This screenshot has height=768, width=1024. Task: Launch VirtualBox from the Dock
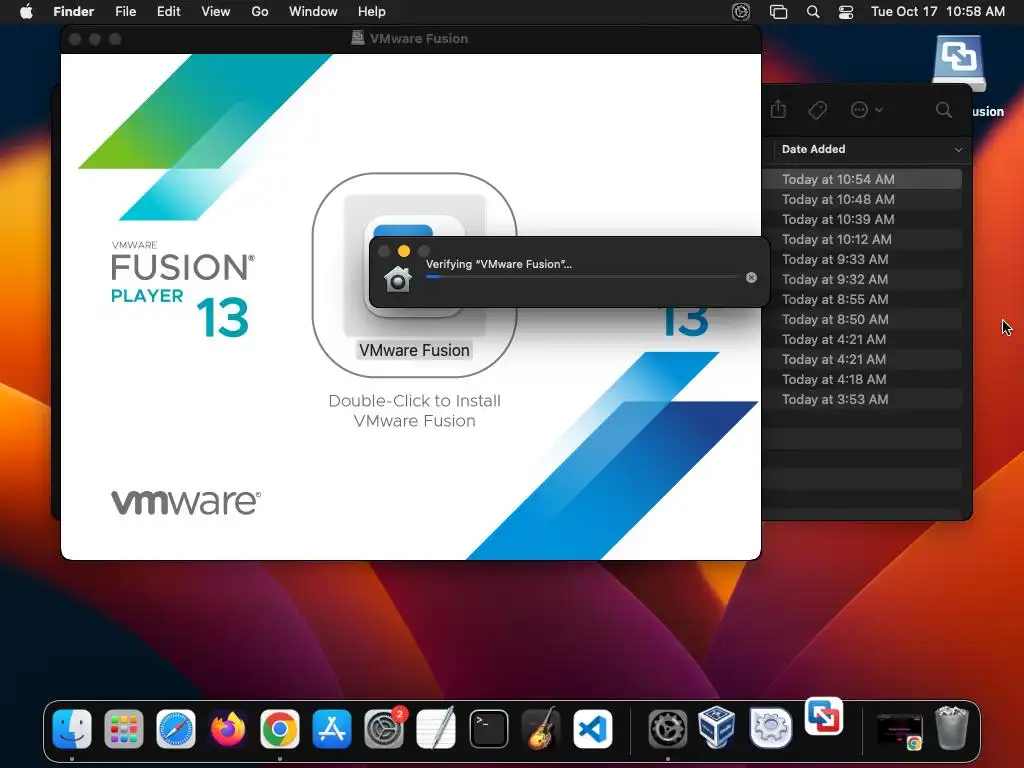pos(717,727)
